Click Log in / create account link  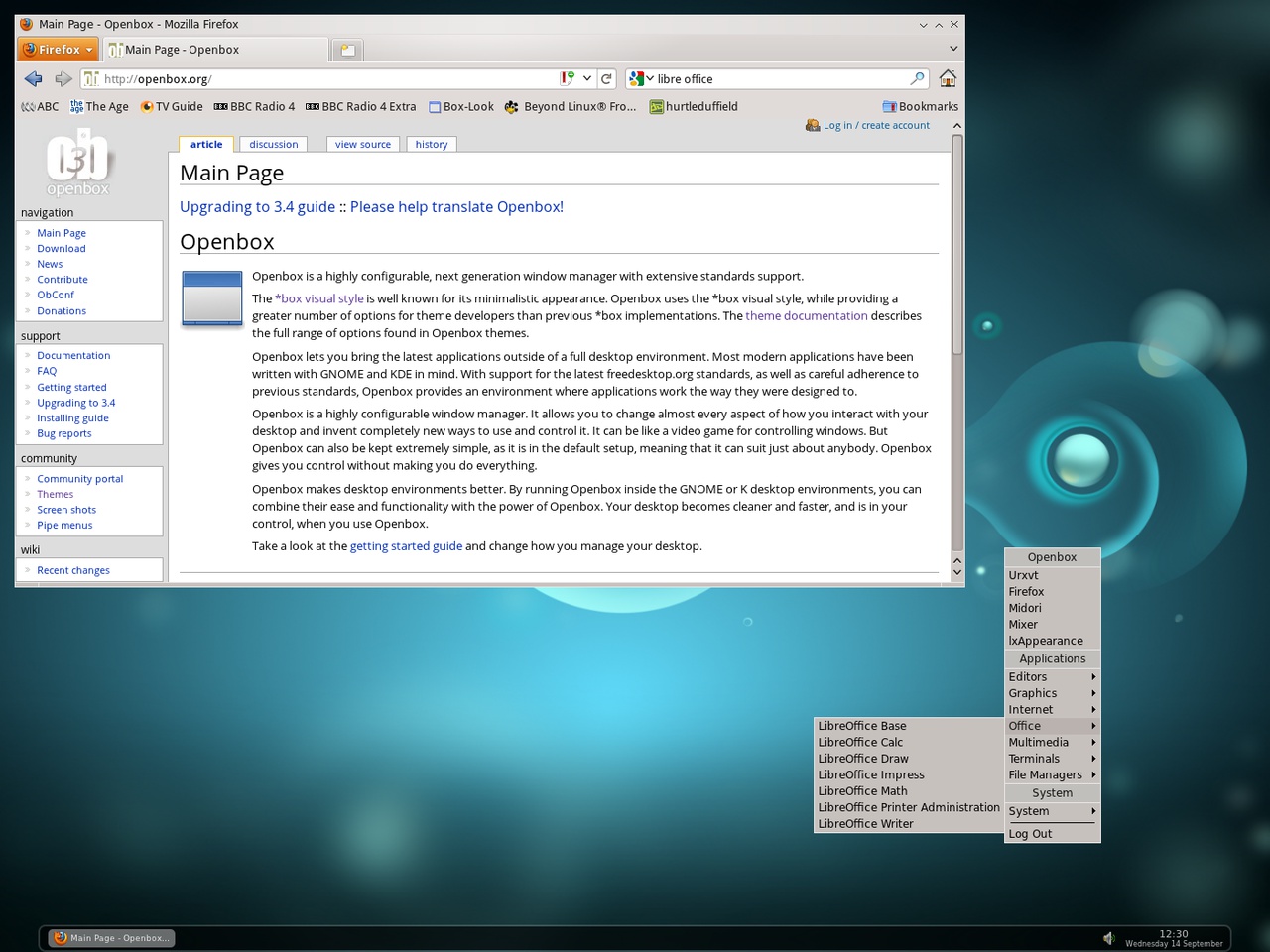(x=876, y=126)
